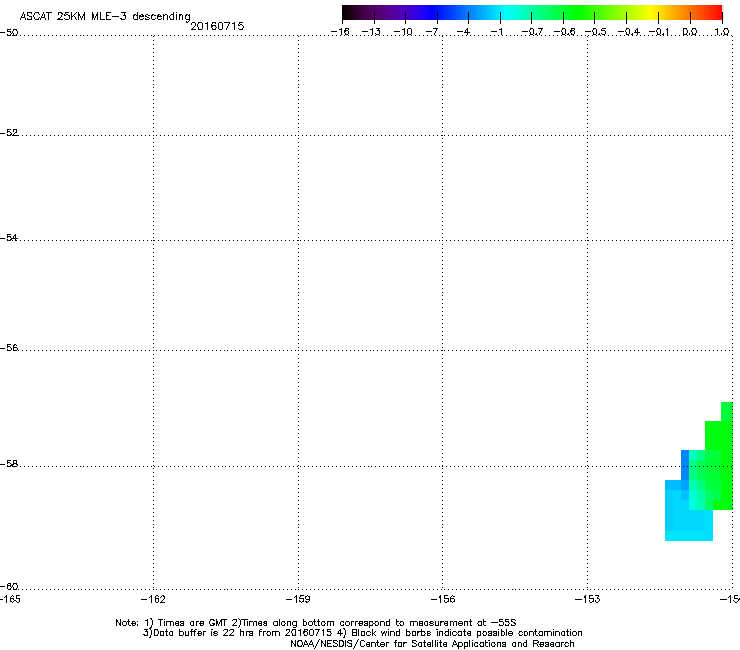740x650 pixels.
Task: Click the '-165' longitude axis label
Action: (10, 599)
